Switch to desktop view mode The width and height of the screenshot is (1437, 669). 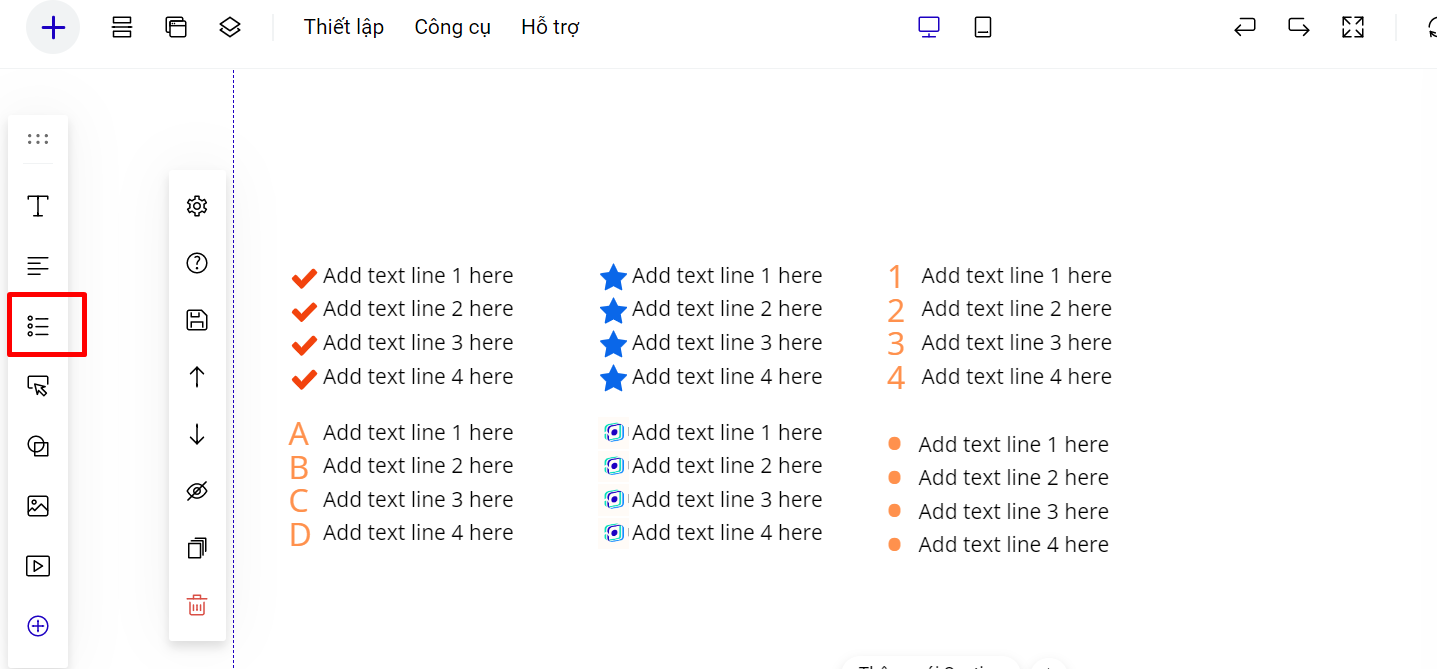coord(929,28)
